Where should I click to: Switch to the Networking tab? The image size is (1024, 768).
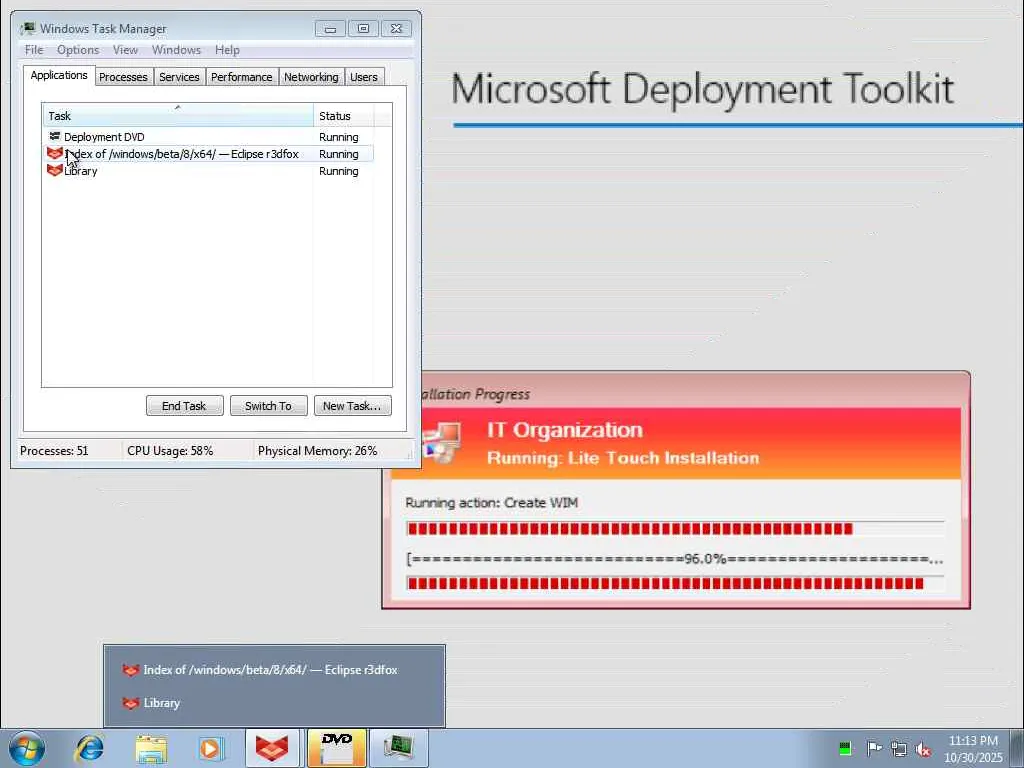(311, 77)
